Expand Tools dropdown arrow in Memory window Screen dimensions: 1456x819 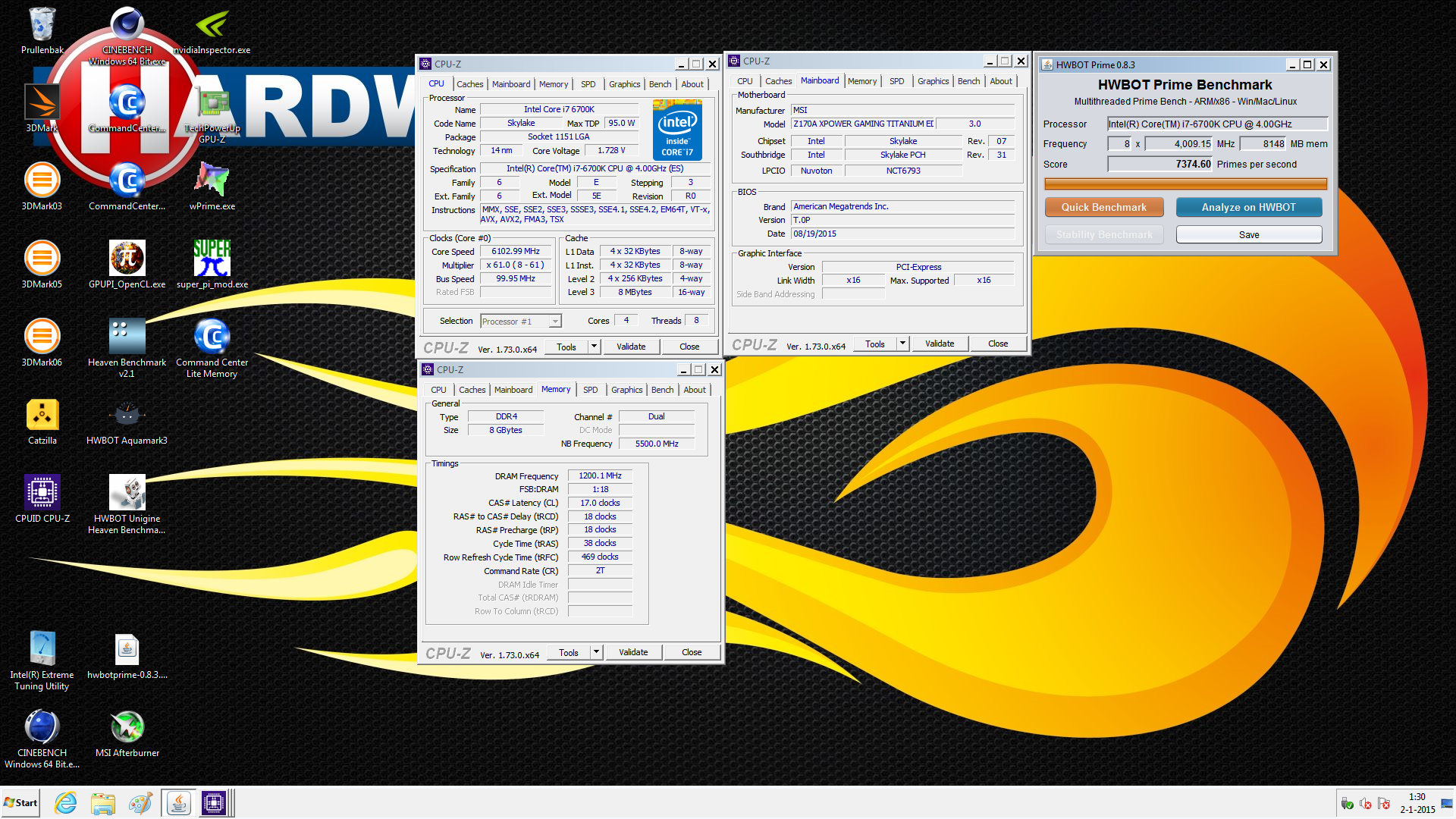tap(596, 652)
